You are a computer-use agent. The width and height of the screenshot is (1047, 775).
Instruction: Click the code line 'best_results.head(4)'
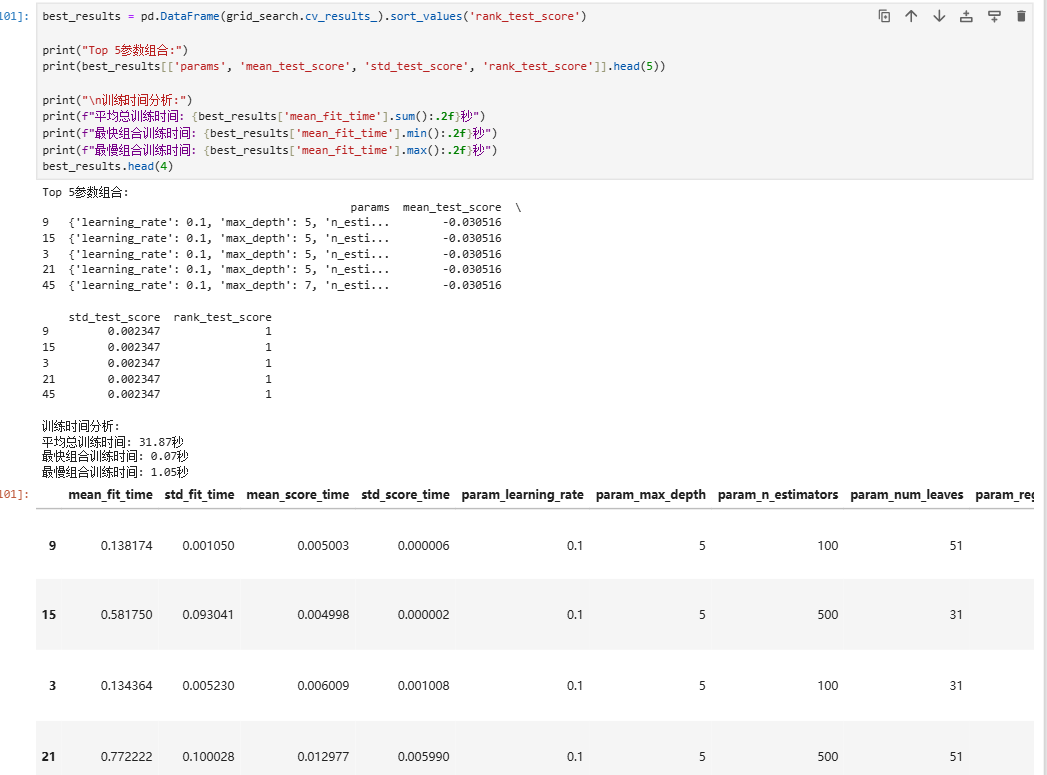click(x=108, y=166)
